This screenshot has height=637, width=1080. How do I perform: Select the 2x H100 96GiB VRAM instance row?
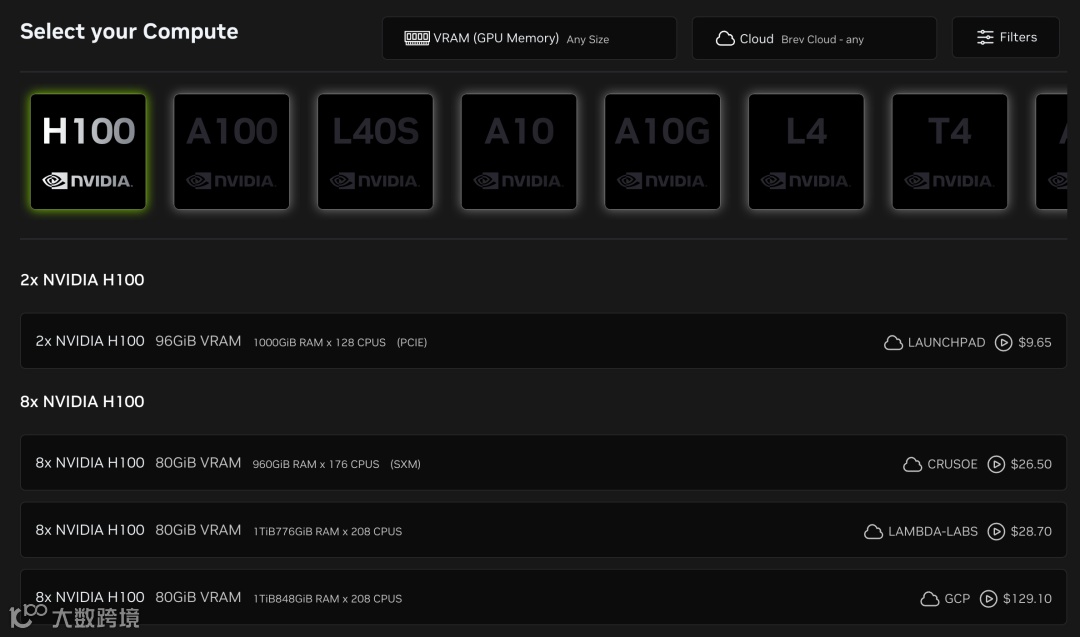[543, 341]
